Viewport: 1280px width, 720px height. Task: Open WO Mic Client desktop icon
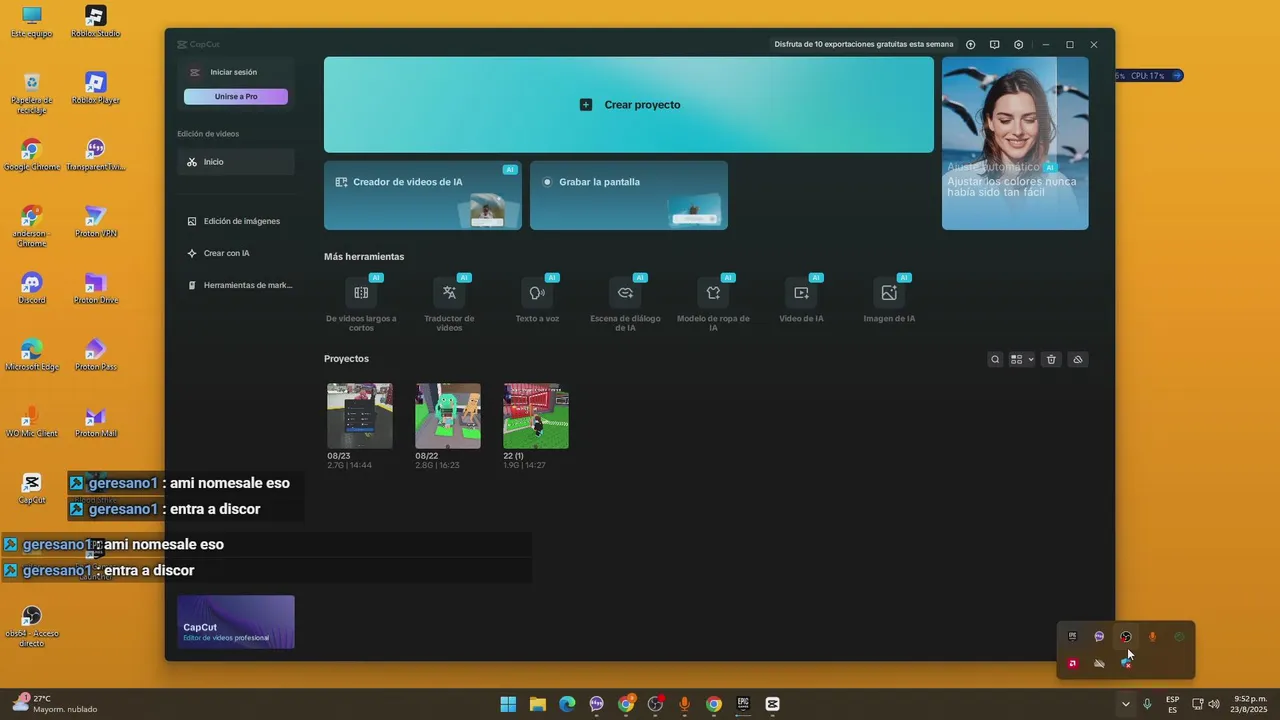[x=32, y=422]
